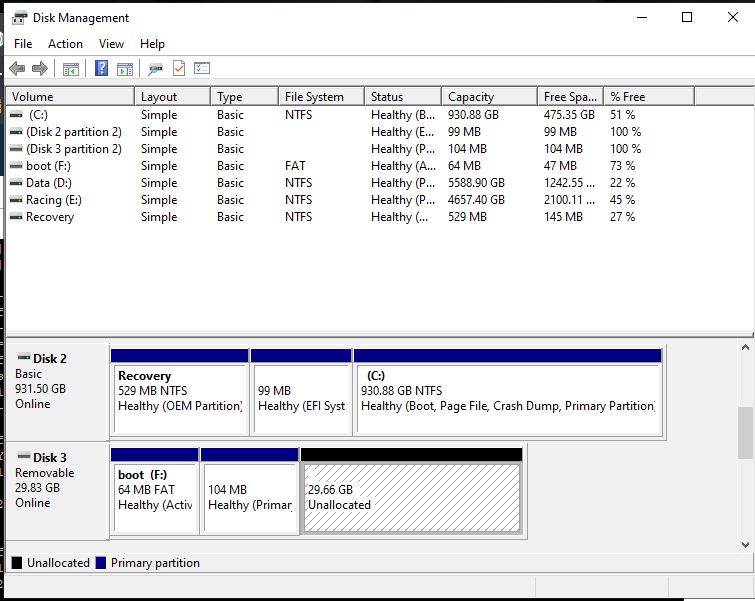Select the 99 MB EFI System partition block

301,392
